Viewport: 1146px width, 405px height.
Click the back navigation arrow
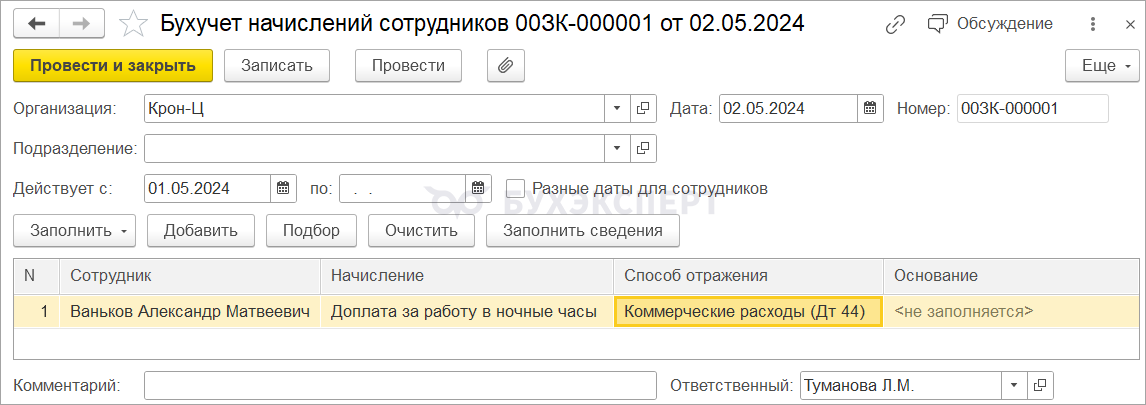click(36, 23)
